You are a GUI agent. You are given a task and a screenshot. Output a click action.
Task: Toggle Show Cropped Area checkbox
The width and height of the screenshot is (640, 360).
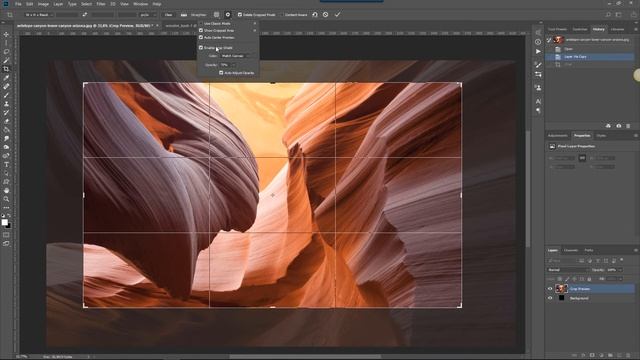tap(201, 30)
